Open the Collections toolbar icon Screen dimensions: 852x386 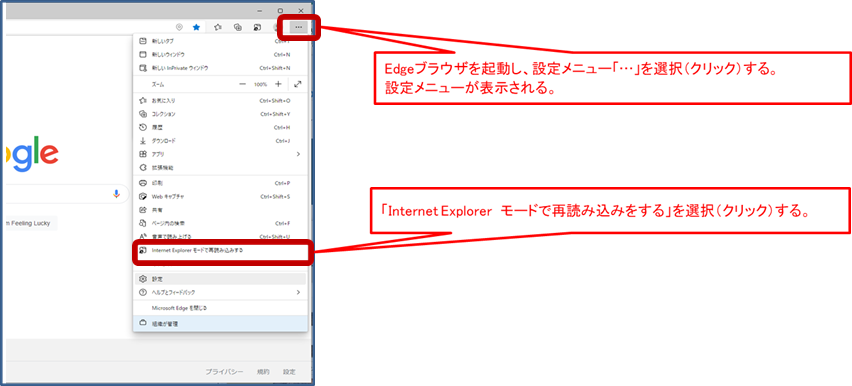point(237,27)
